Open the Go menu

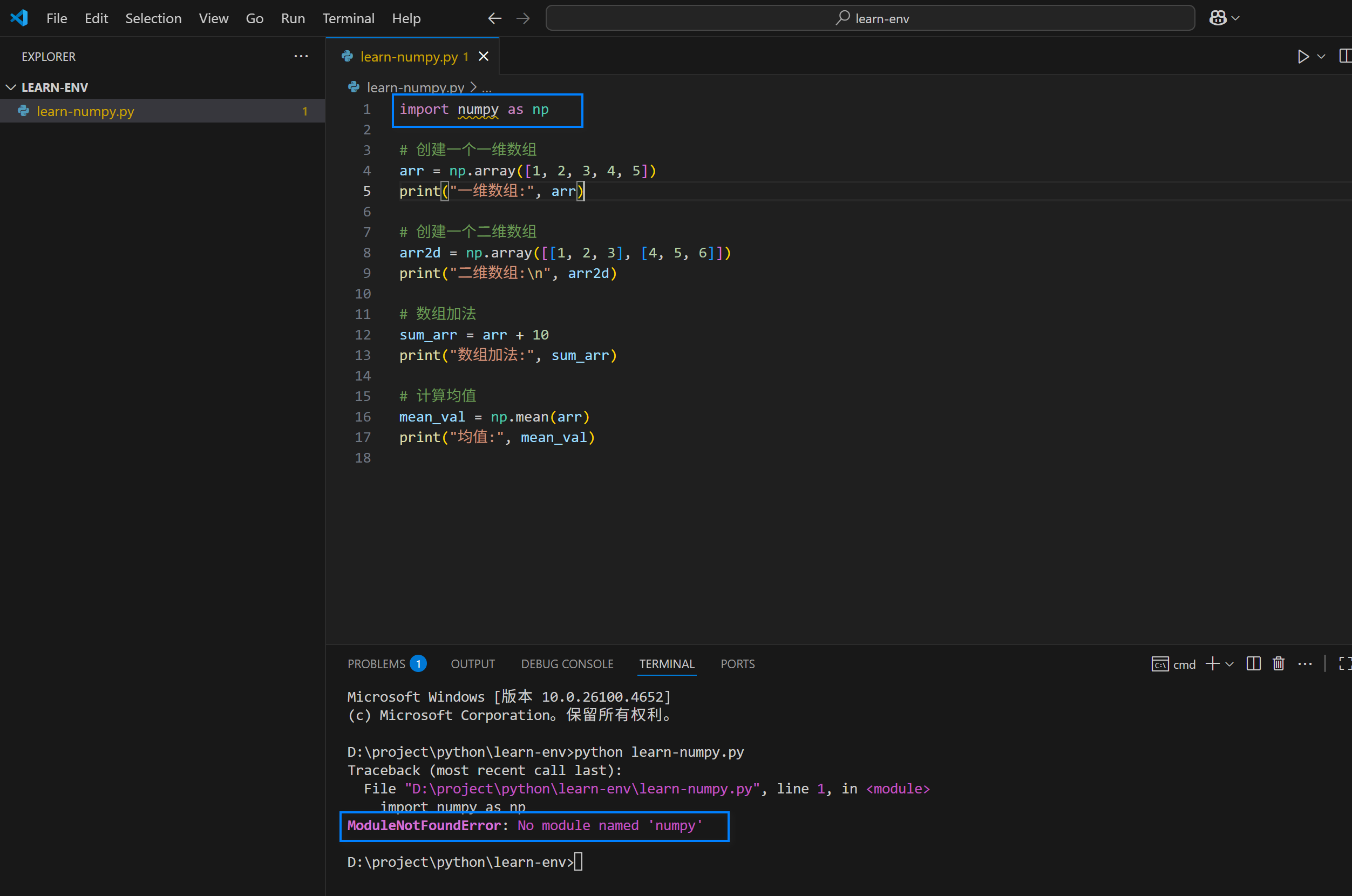[254, 18]
